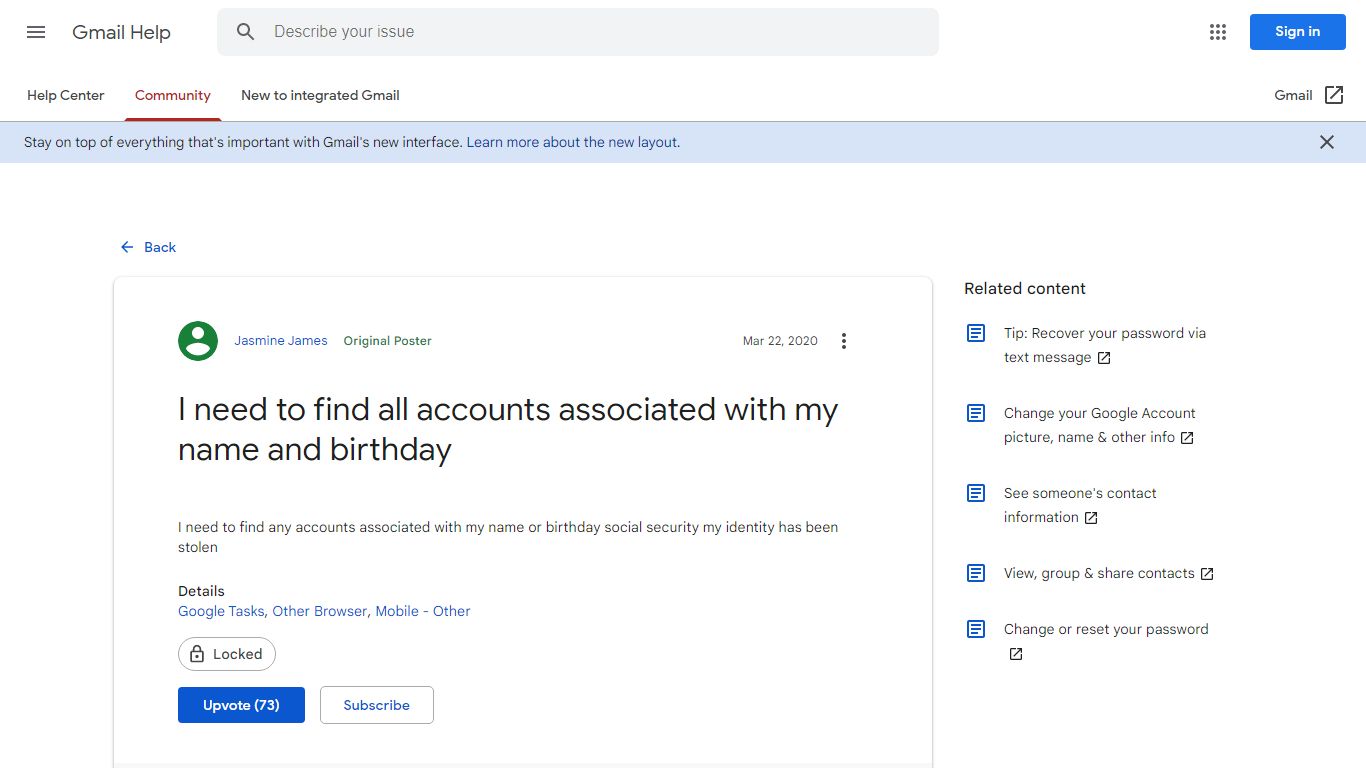Open 'See someone's contact information' article
Screen dimensions: 1366x768
[x=1080, y=505]
